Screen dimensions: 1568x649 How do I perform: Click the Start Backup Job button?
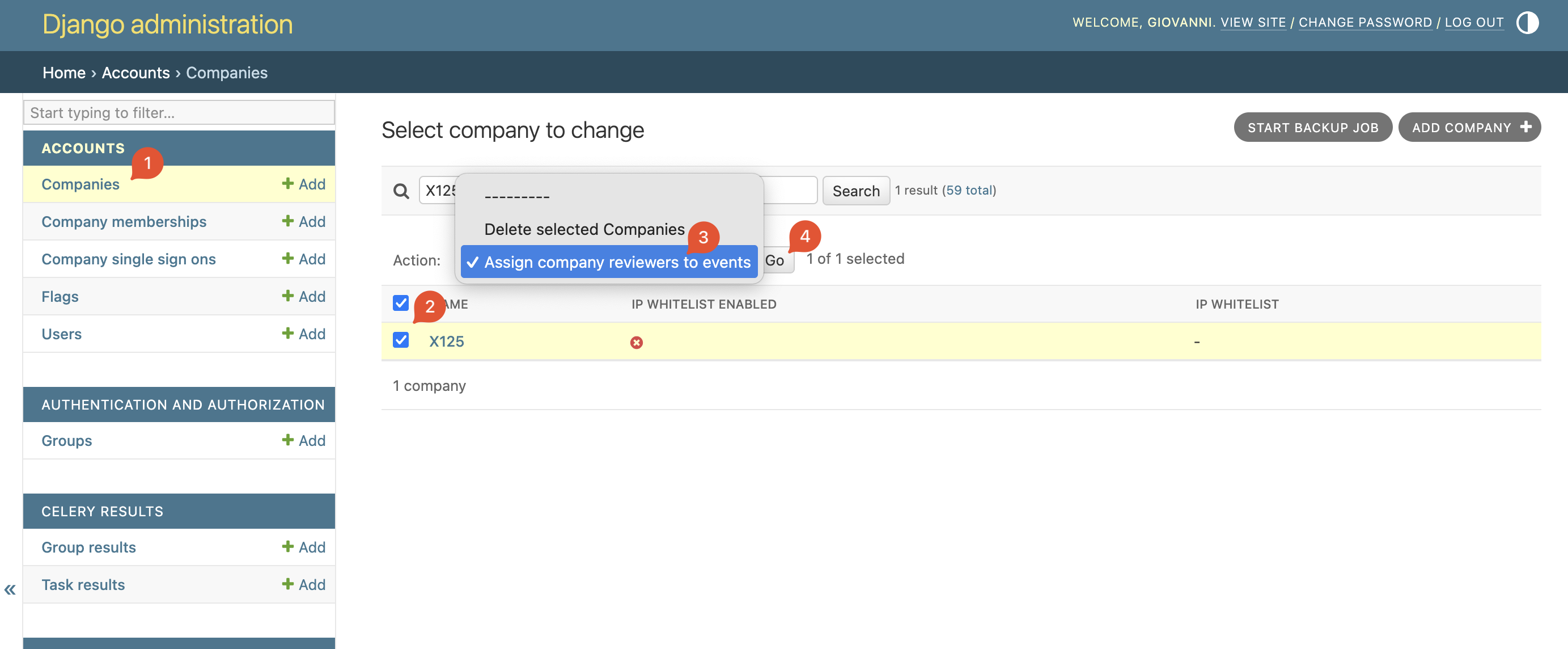tap(1312, 128)
